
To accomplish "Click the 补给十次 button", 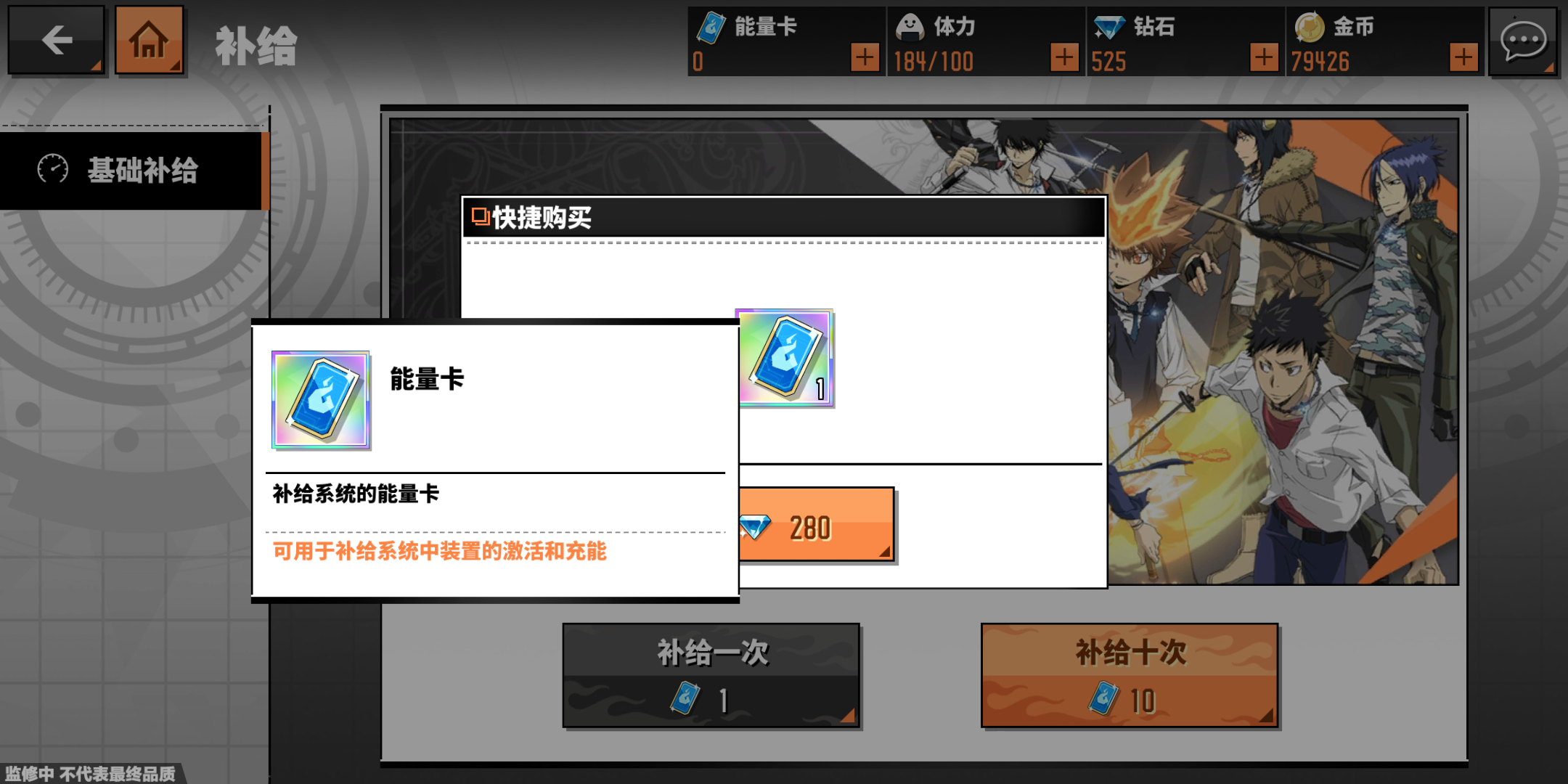I will point(1130,675).
